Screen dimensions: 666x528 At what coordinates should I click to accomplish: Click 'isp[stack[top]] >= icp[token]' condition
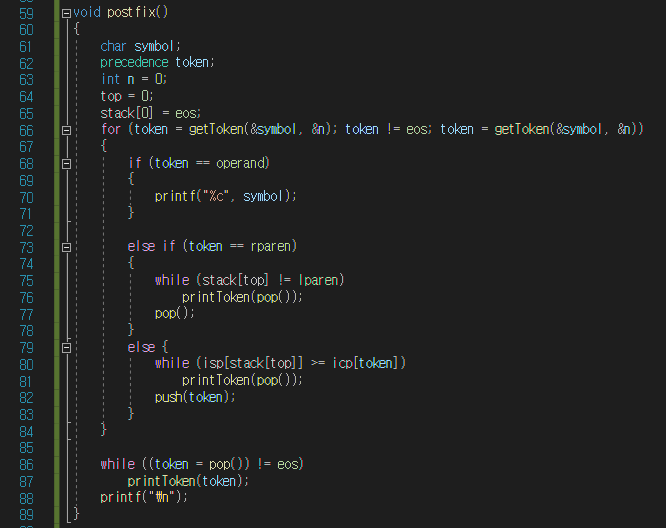tap(301, 363)
